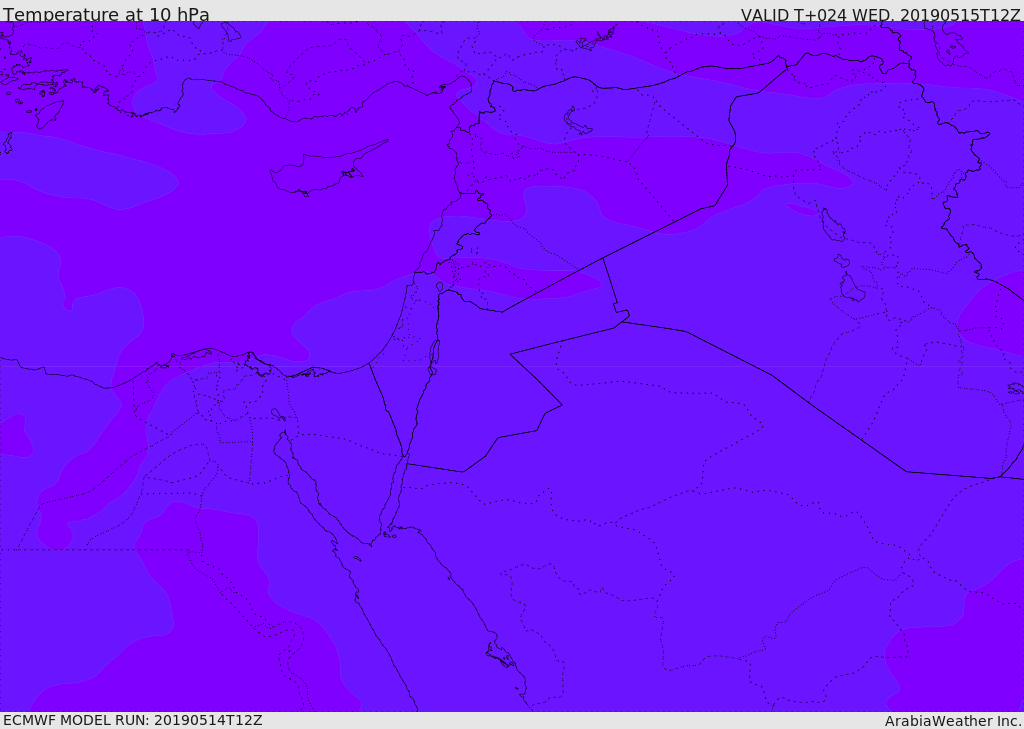Click the 'VALID T+024 WED. 20190515T12Z' label
The width and height of the screenshot is (1024, 729).
pos(880,14)
